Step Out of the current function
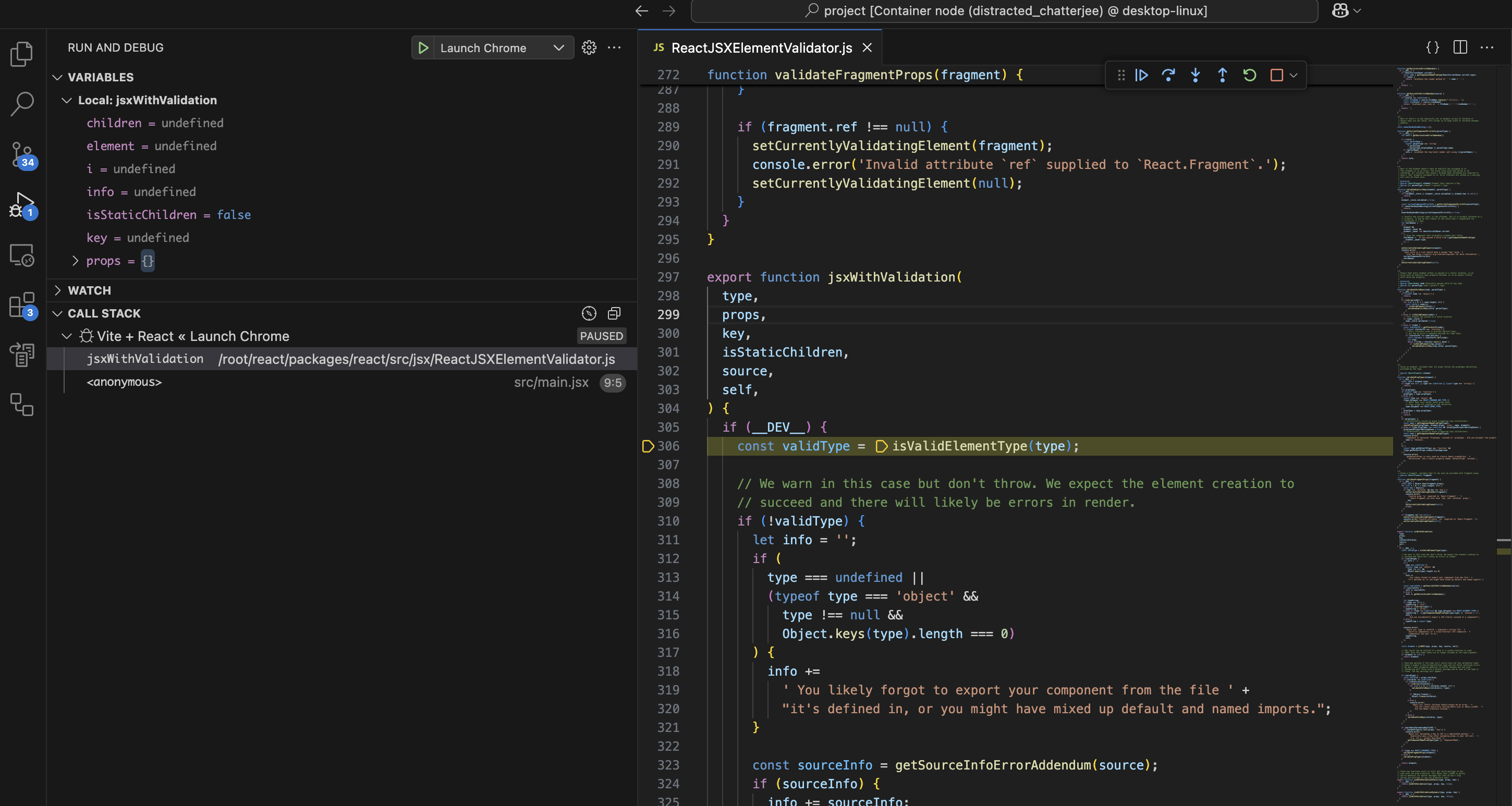Viewport: 1512px width, 806px height. click(x=1222, y=75)
